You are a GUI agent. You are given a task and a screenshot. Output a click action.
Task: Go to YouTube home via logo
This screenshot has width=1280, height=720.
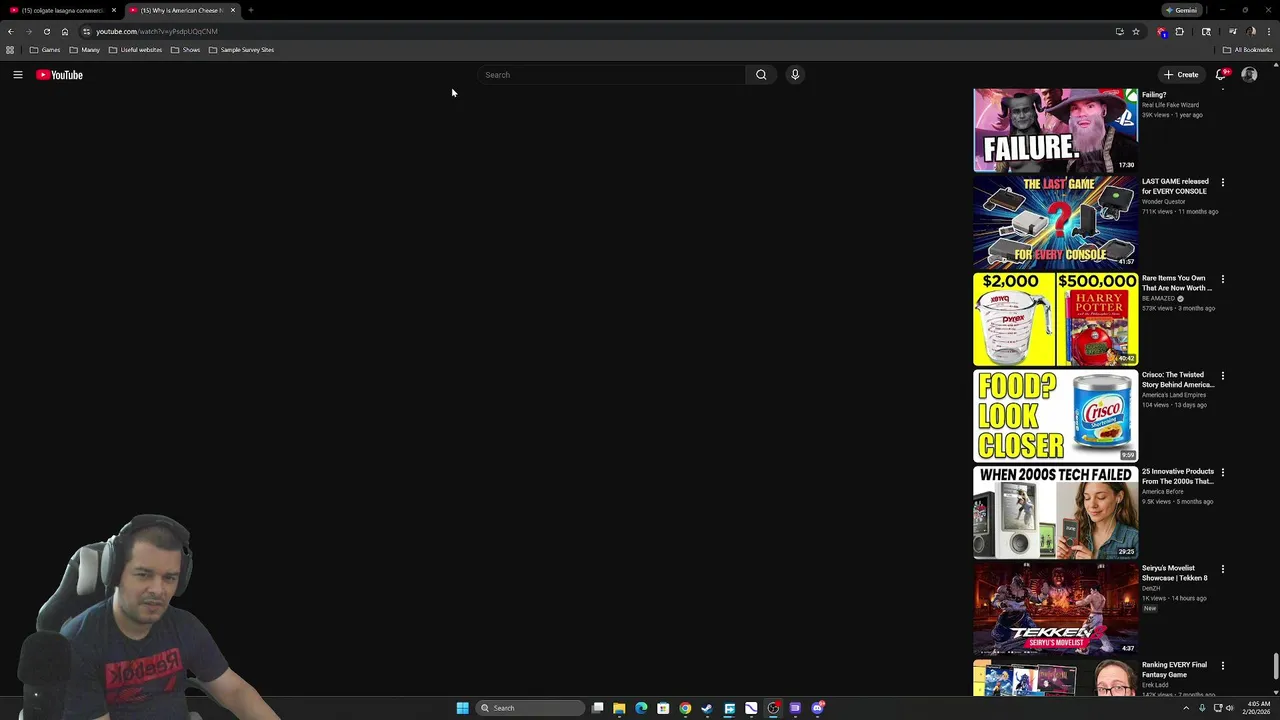point(59,75)
